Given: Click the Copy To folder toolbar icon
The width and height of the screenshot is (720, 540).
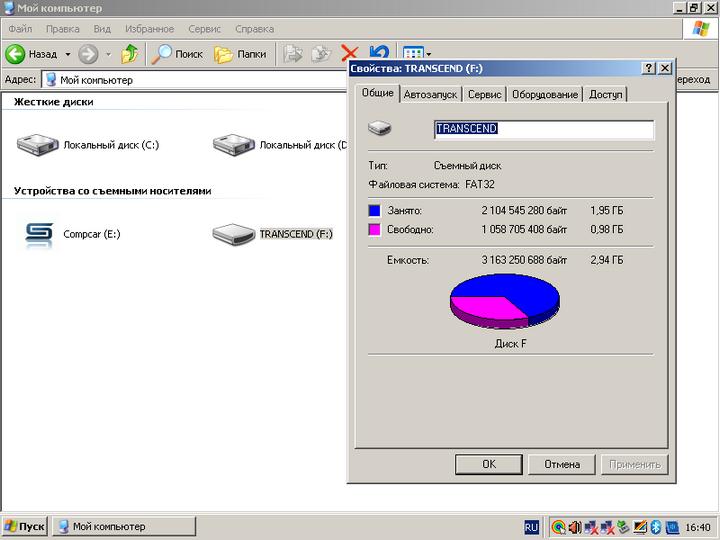Looking at the screenshot, I should point(321,54).
